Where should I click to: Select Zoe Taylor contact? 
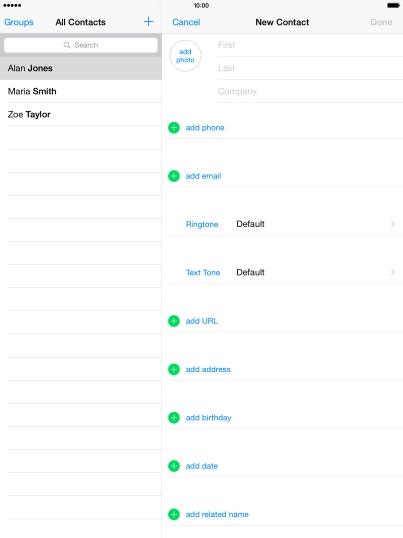[x=81, y=115]
